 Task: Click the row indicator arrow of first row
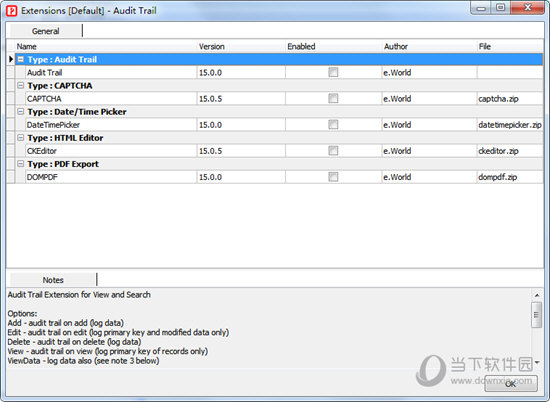pyautogui.click(x=11, y=59)
